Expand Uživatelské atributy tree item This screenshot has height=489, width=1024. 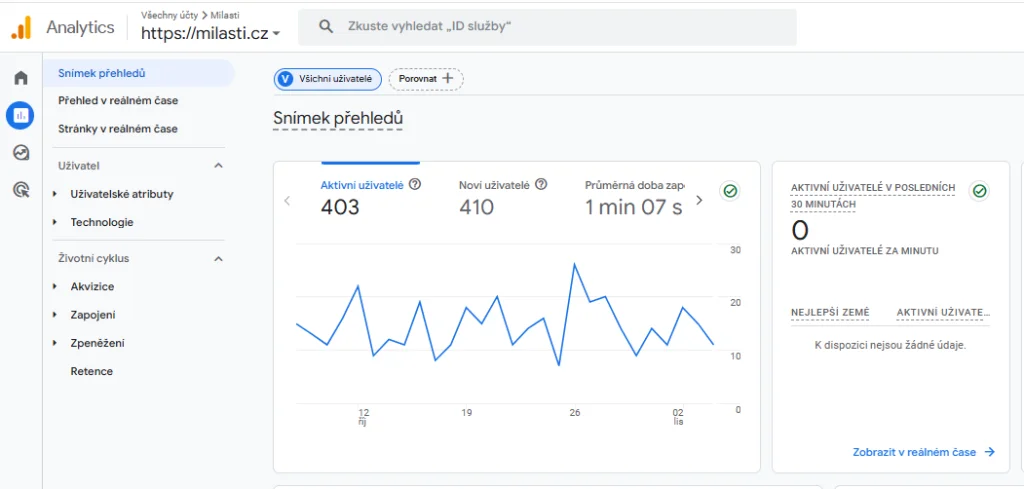tap(55, 194)
